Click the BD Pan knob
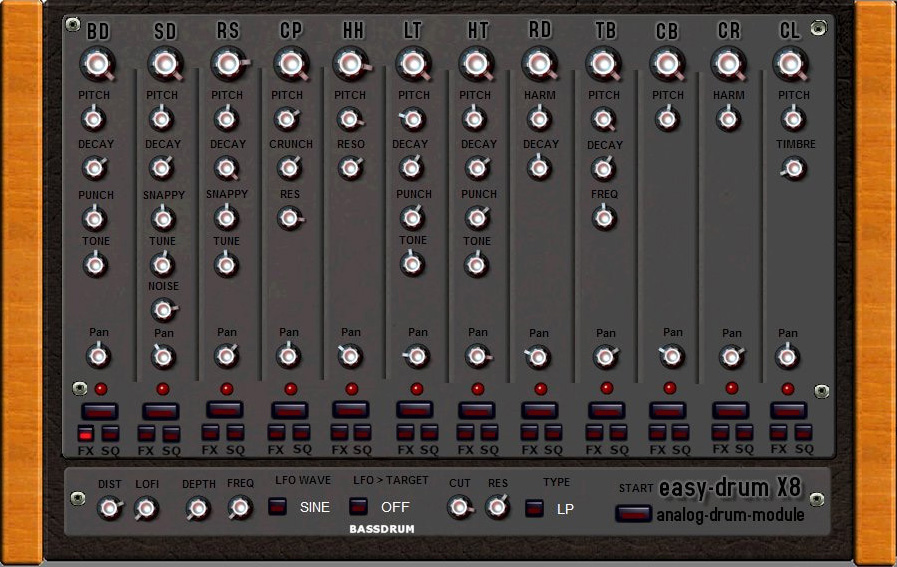 pos(98,356)
